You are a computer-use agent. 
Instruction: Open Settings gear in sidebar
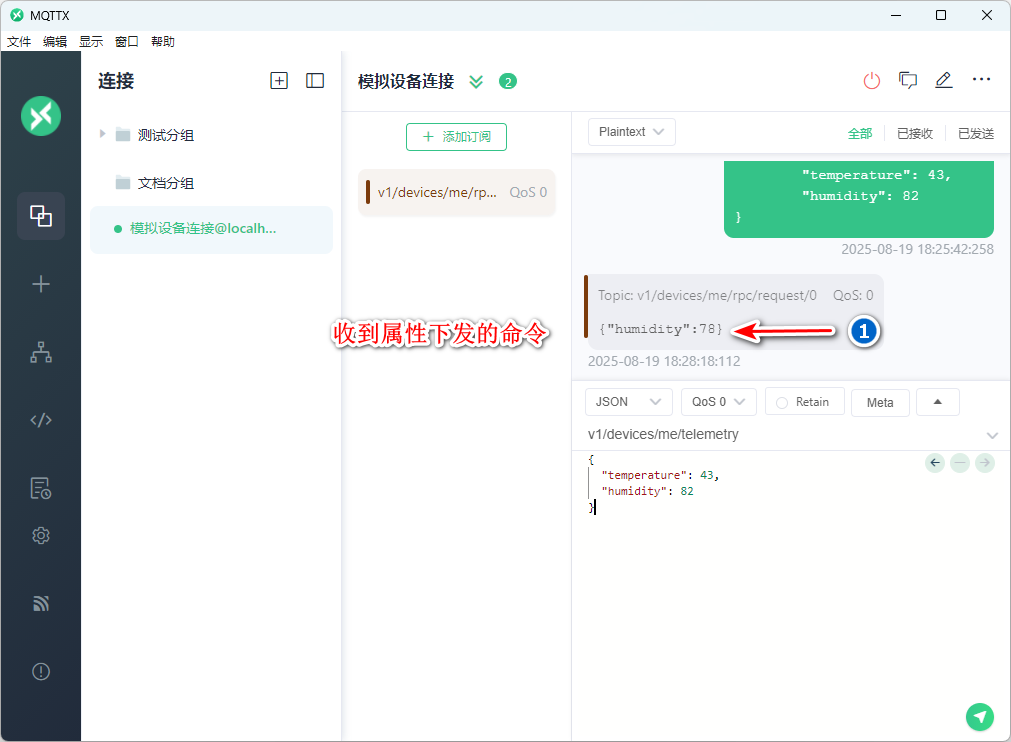[x=41, y=536]
